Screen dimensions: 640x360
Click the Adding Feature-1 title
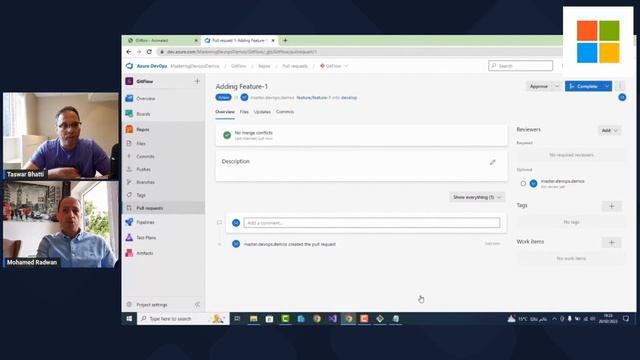coord(242,87)
